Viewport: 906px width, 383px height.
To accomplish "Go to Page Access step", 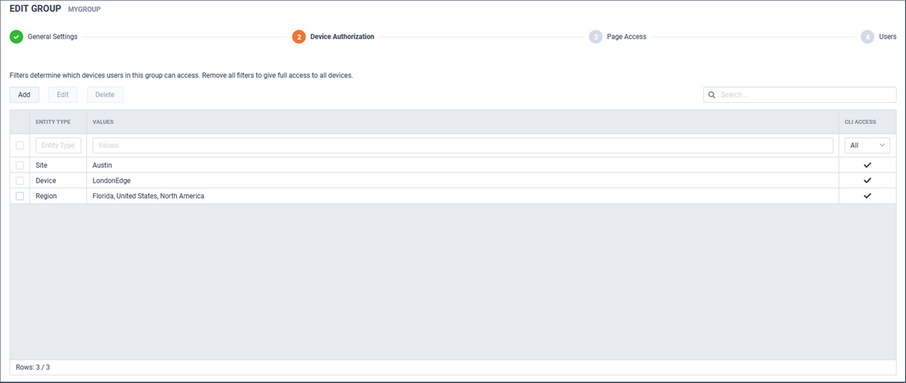I will (x=626, y=37).
